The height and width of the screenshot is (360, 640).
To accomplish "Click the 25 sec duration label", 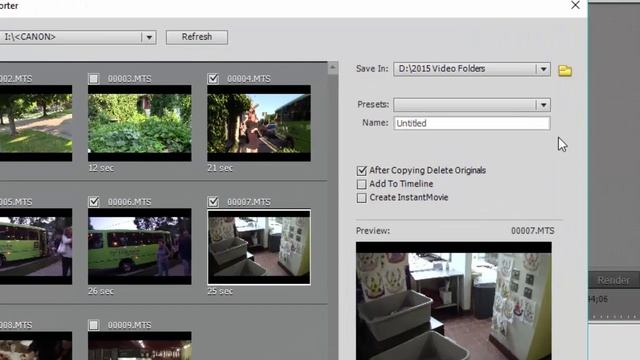I will tap(220, 291).
